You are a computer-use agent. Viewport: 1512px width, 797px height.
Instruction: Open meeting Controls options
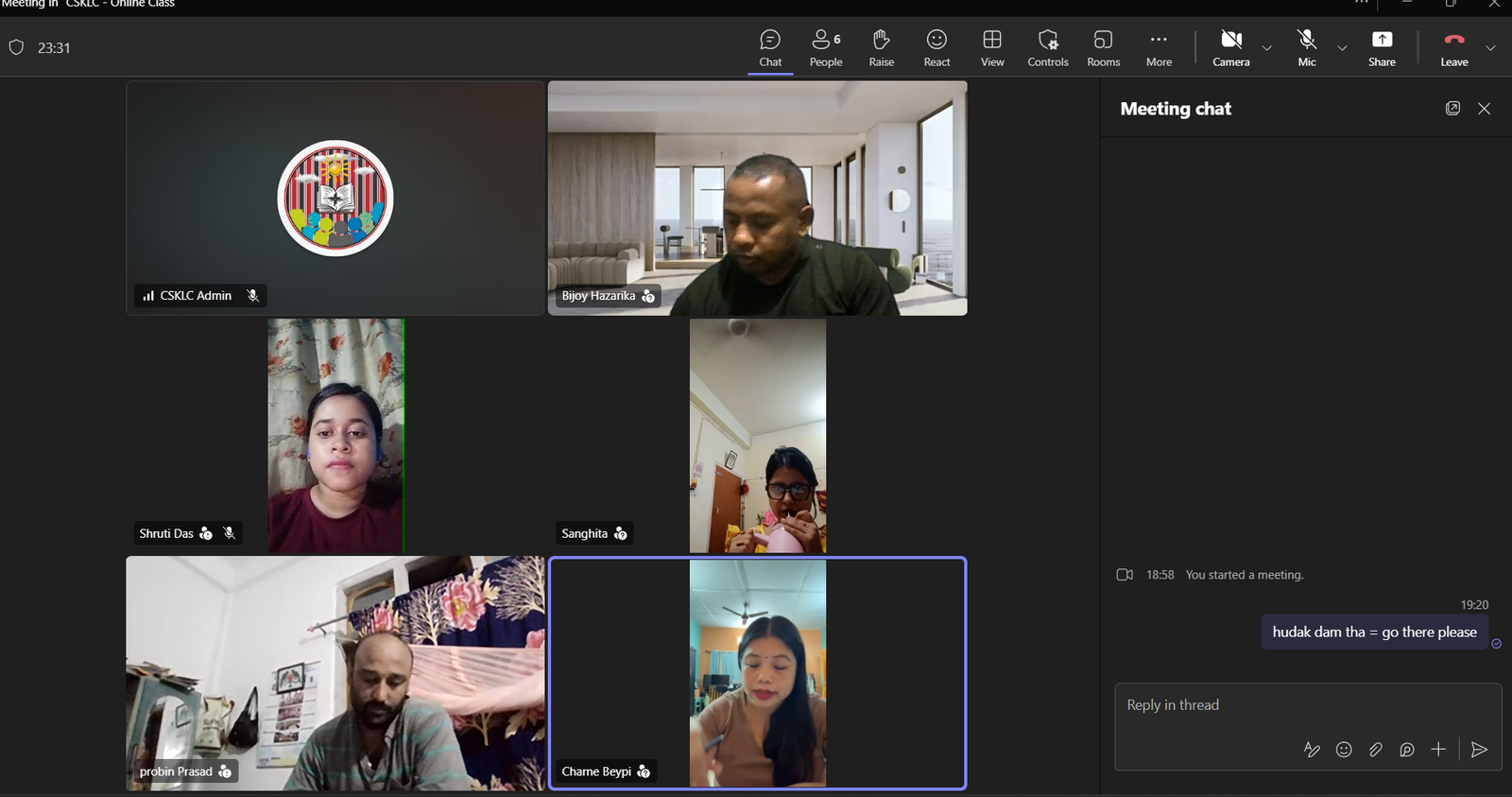1048,48
